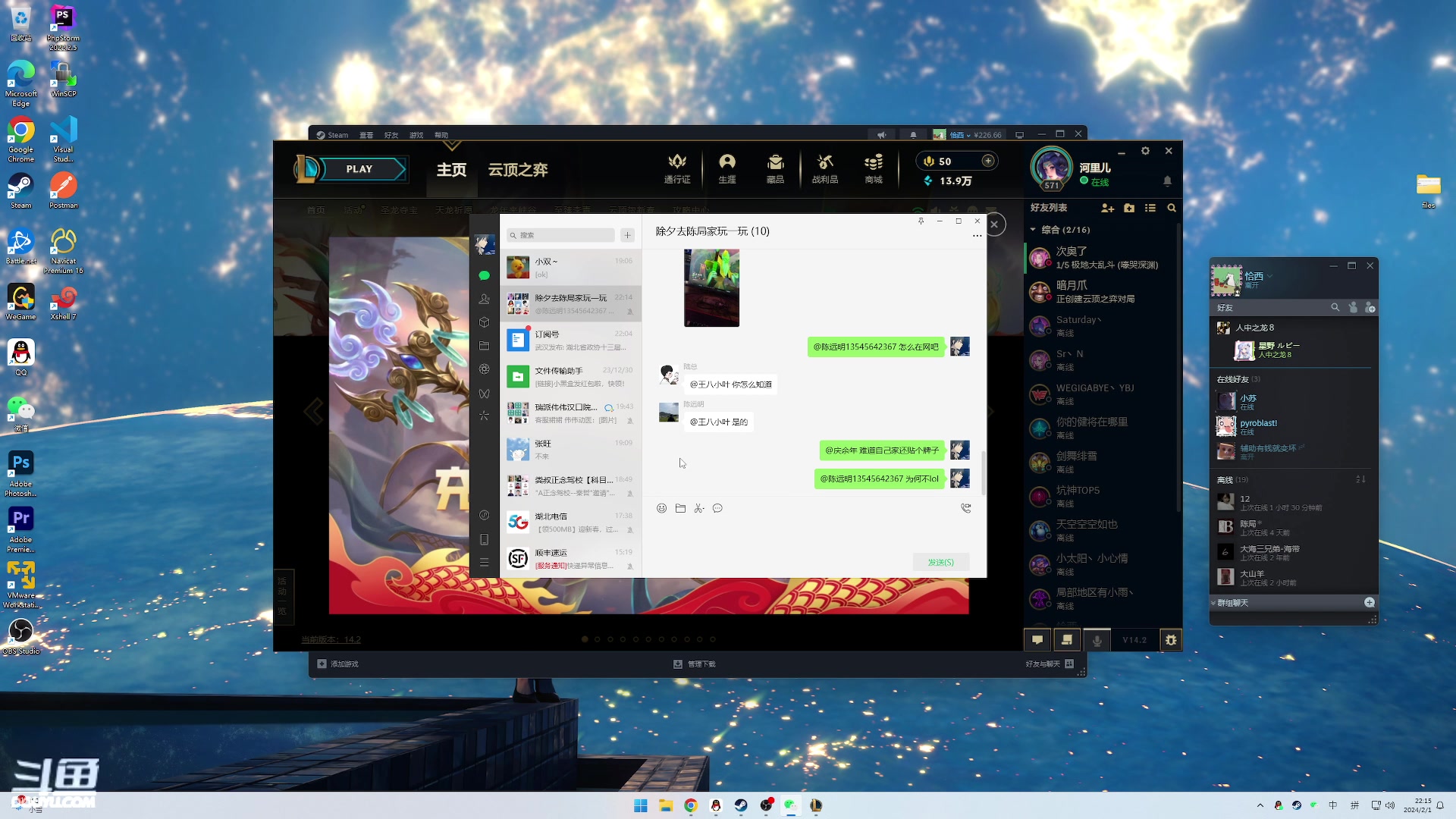Open WeChat hamburger settings menu
The width and height of the screenshot is (1456, 819).
[484, 562]
